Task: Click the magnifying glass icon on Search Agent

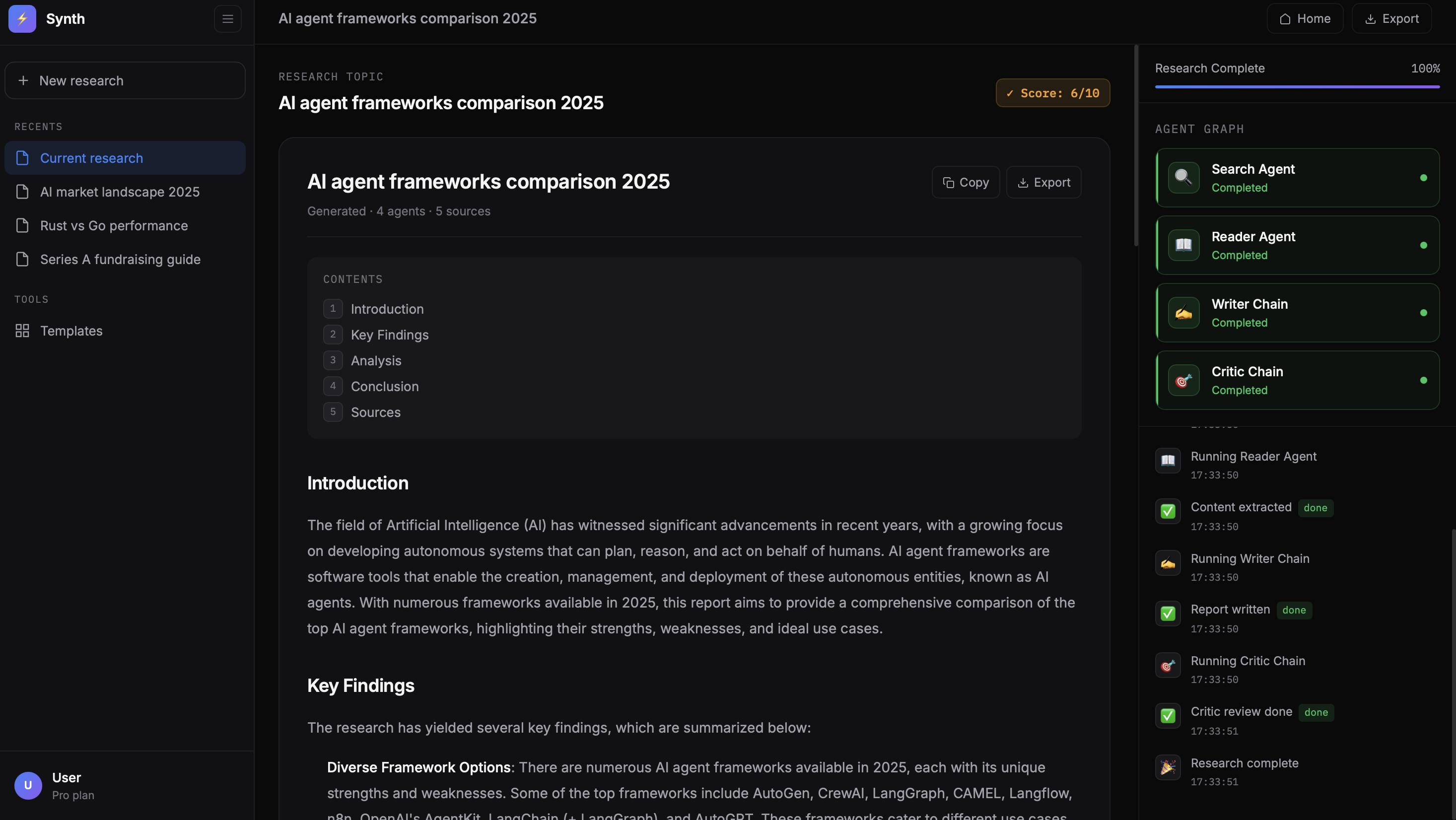Action: [x=1183, y=177]
